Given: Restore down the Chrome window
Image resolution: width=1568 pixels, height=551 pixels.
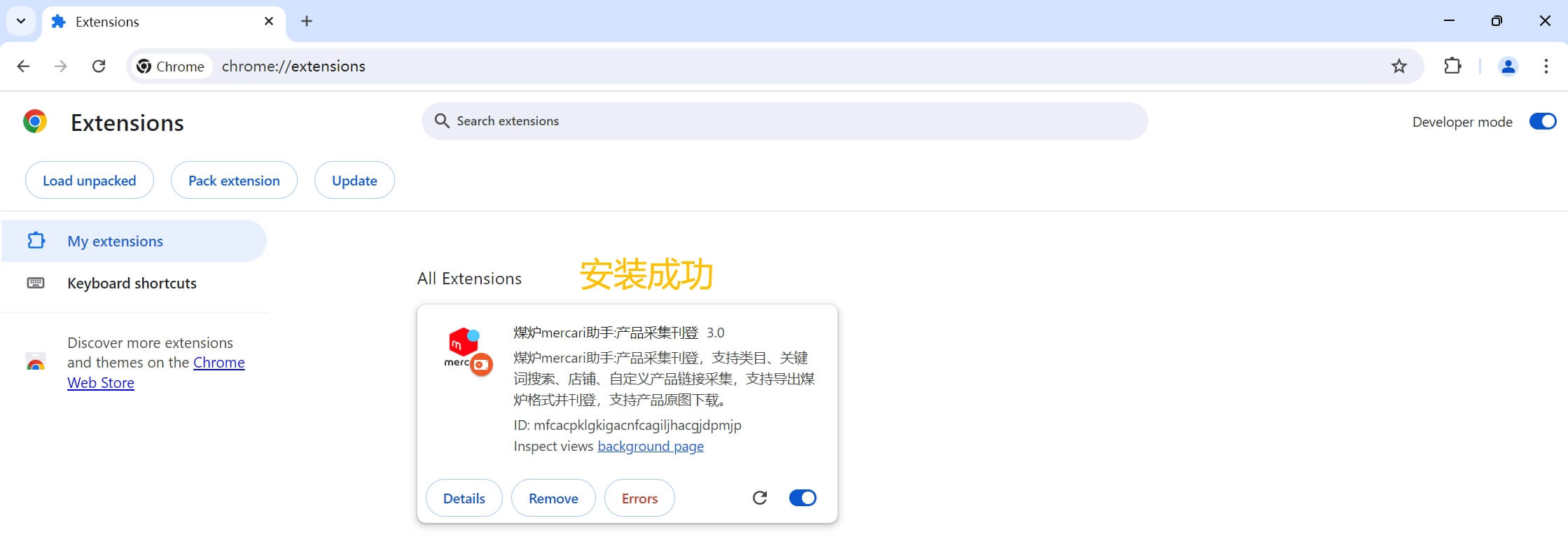Looking at the screenshot, I should click(1497, 21).
